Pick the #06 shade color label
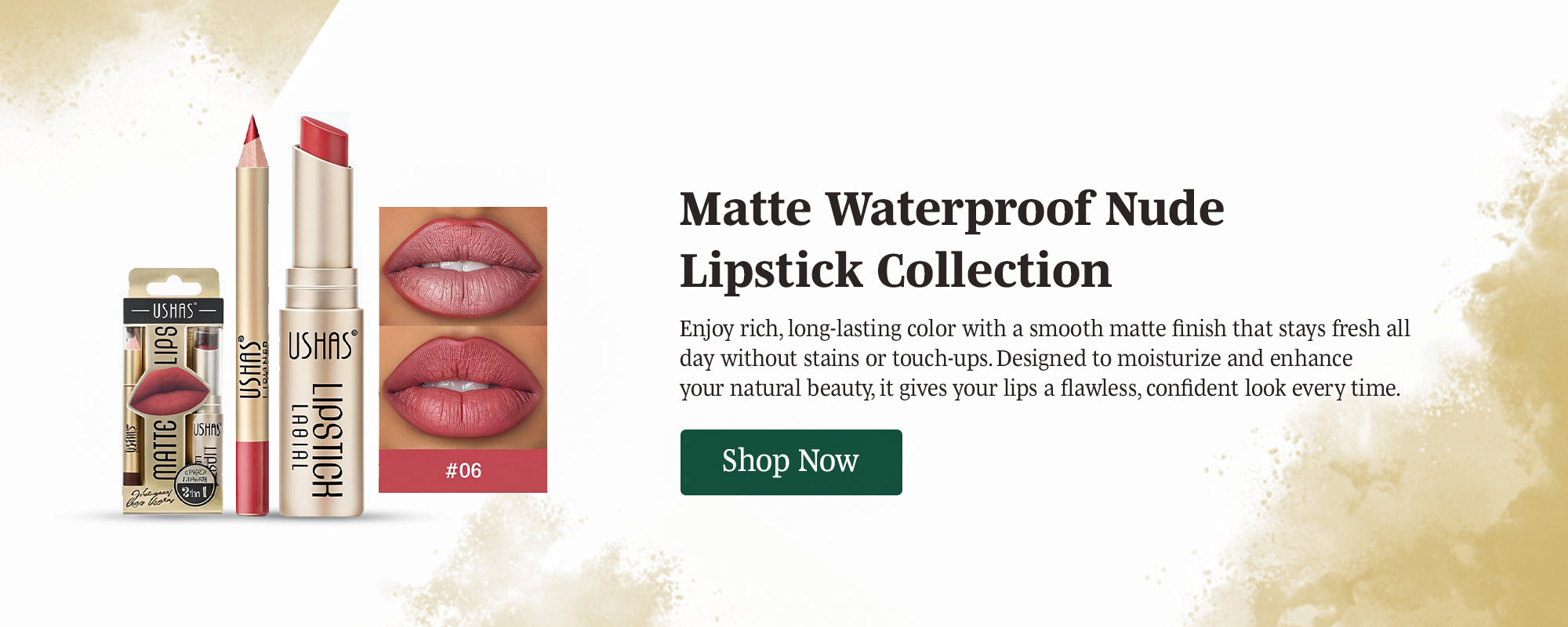 (463, 471)
